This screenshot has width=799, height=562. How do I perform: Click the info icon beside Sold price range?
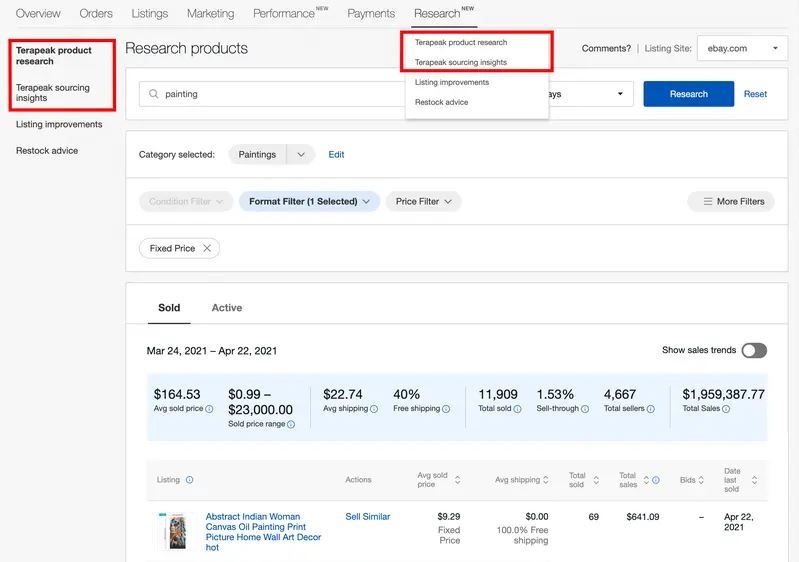[x=291, y=424]
